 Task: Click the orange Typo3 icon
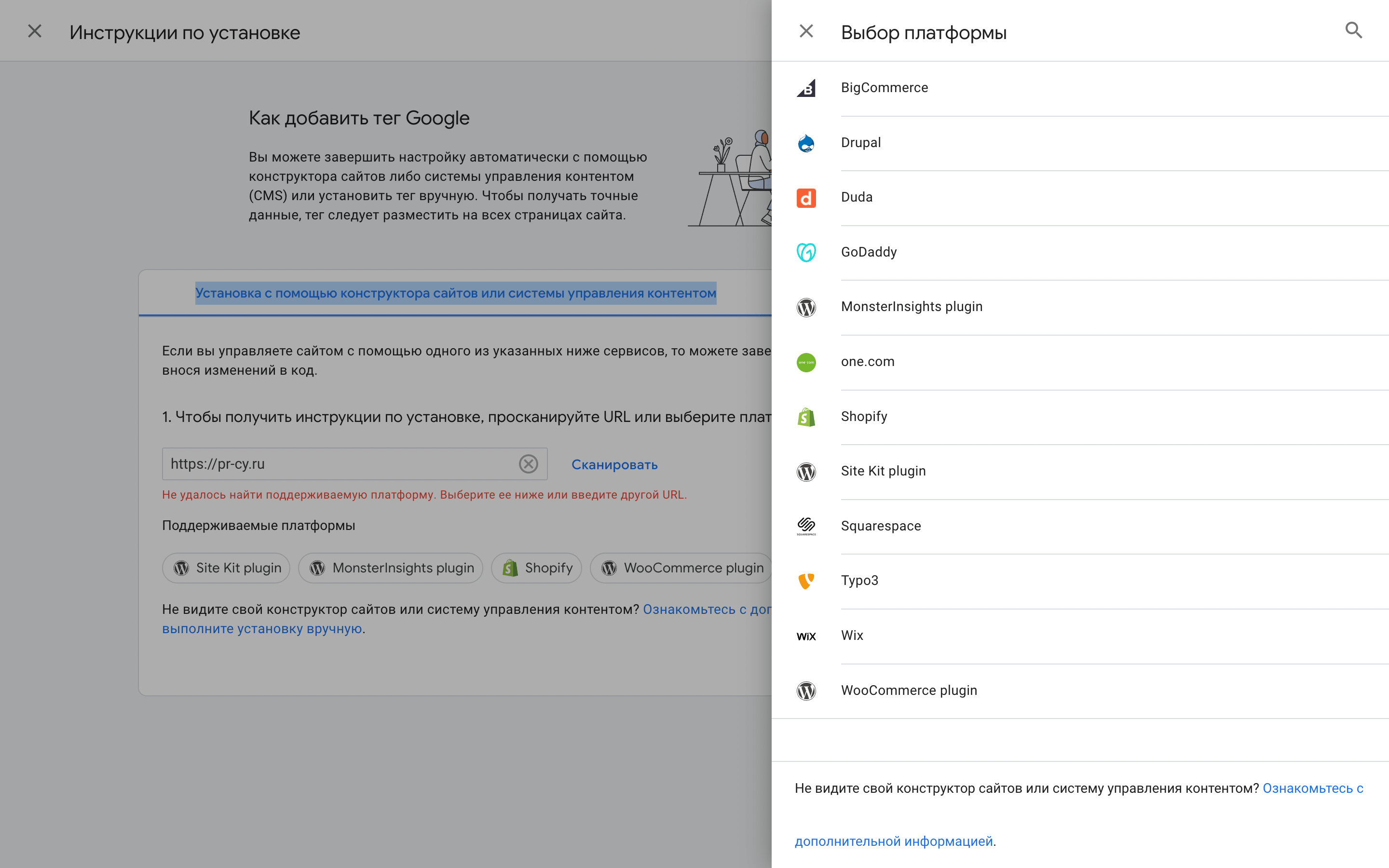point(806,582)
